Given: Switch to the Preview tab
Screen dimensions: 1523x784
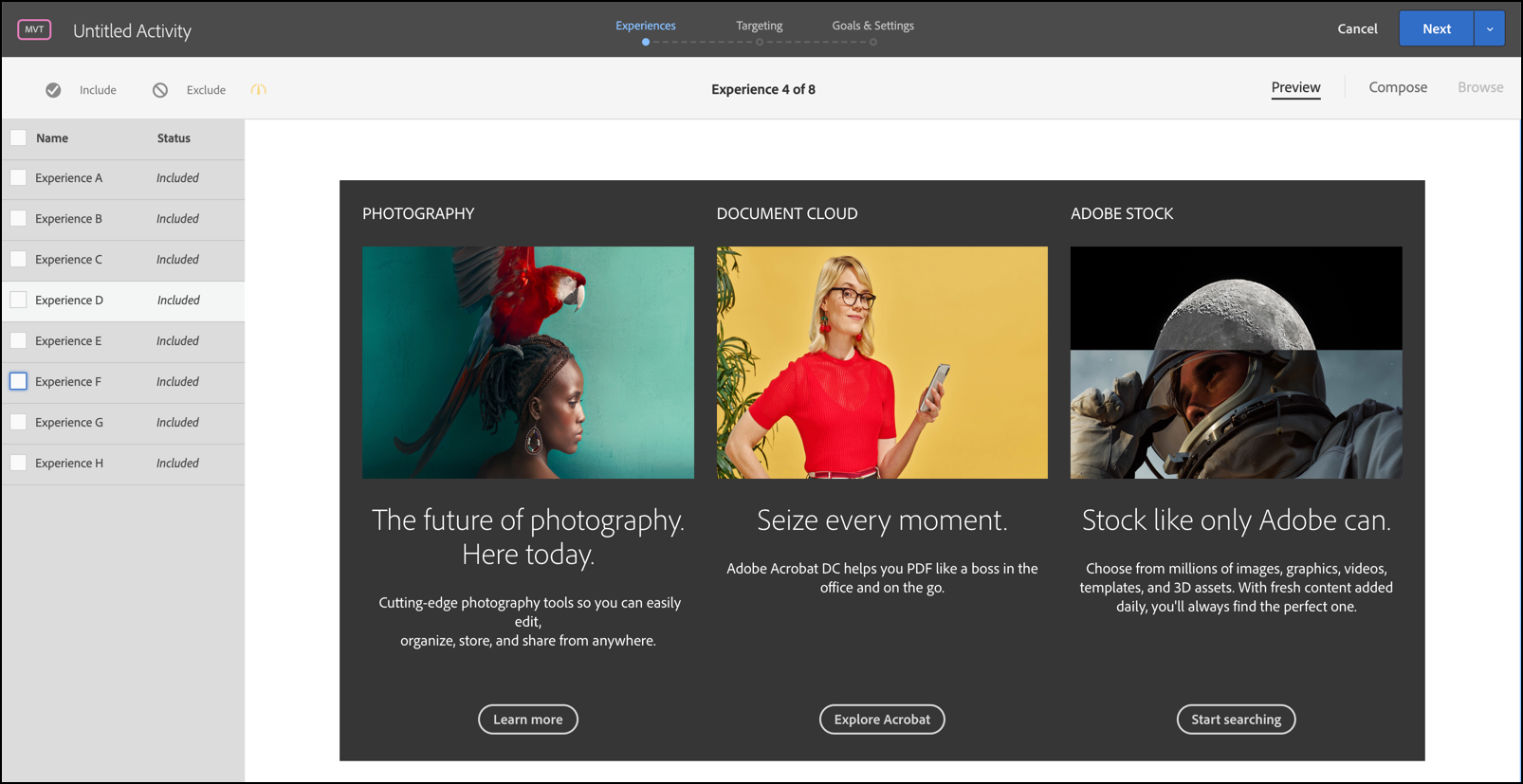Looking at the screenshot, I should pos(1295,87).
